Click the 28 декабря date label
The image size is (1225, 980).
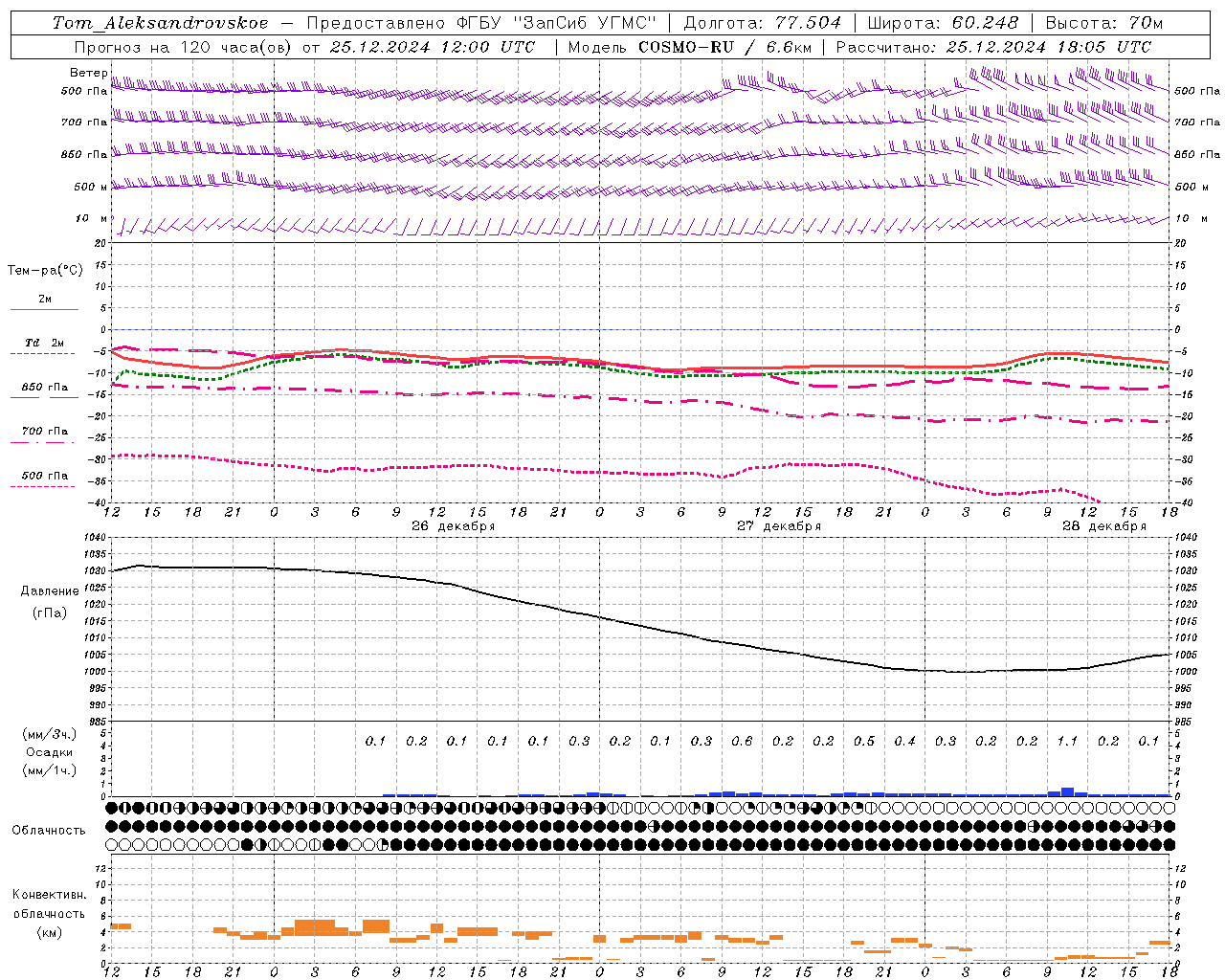point(1103,526)
